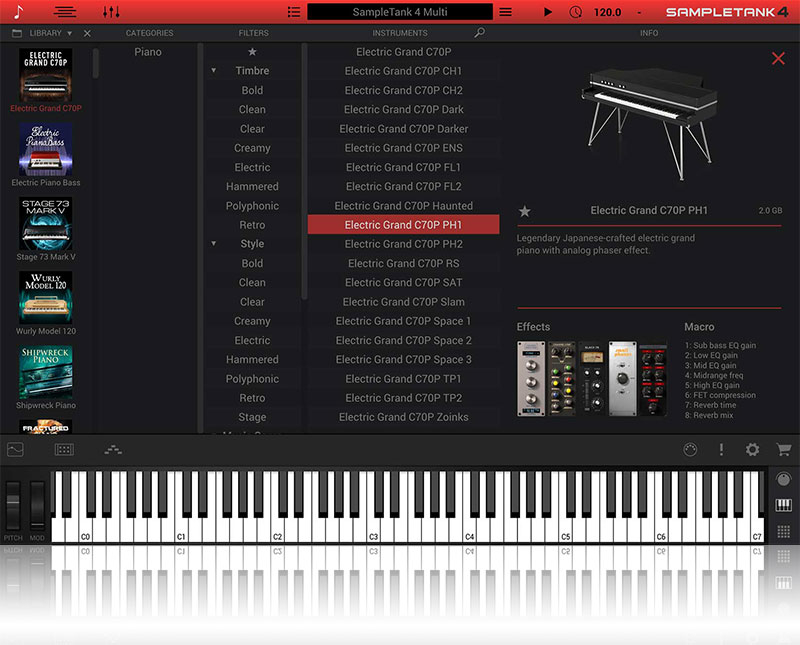Screen dimensions: 800x645
Task: Collapse the Style filter group
Action: [214, 244]
